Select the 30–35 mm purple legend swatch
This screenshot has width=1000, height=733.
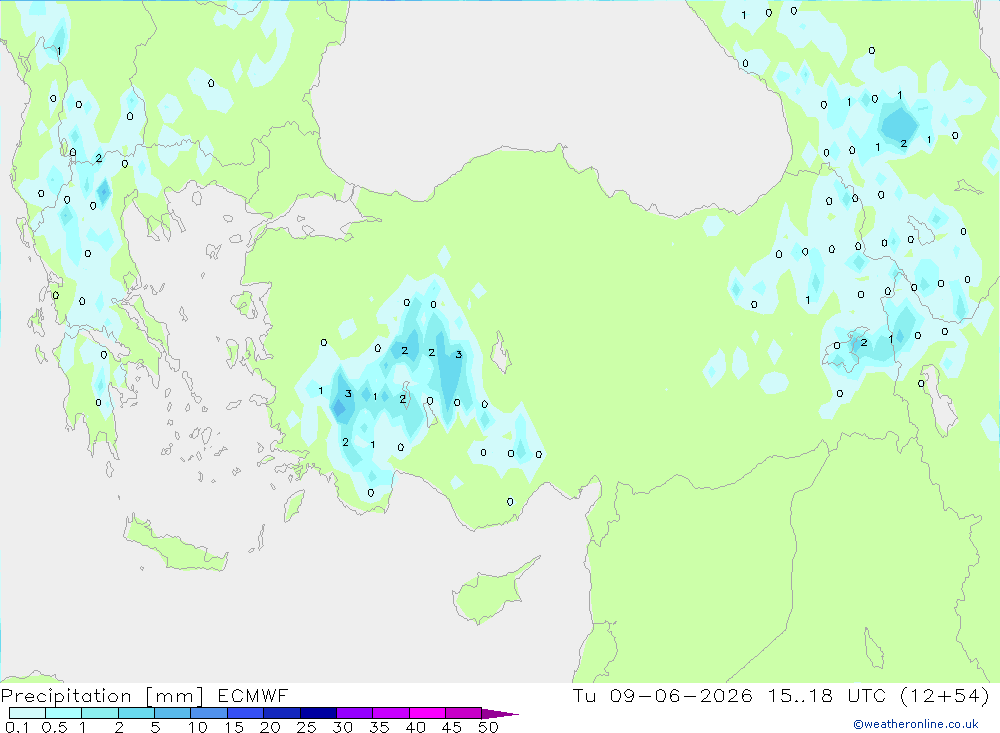tap(354, 713)
